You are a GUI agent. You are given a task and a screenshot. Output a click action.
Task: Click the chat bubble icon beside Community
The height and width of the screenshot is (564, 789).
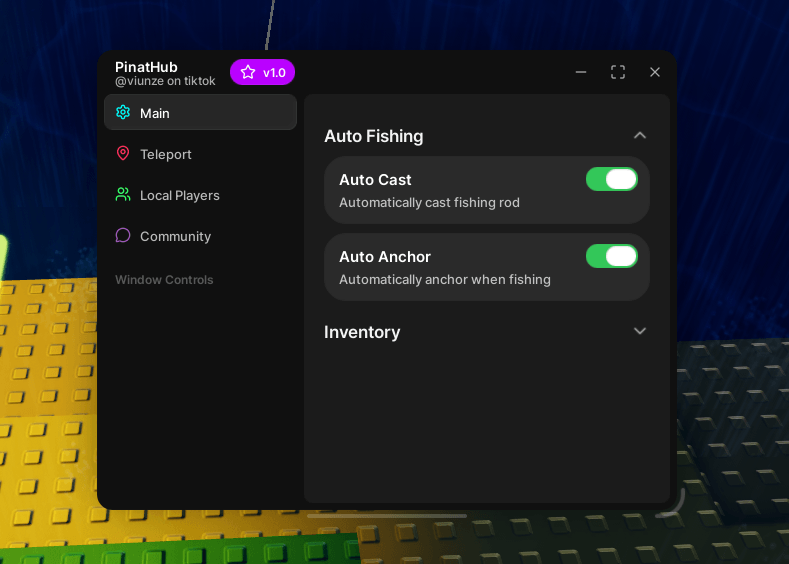click(x=123, y=235)
